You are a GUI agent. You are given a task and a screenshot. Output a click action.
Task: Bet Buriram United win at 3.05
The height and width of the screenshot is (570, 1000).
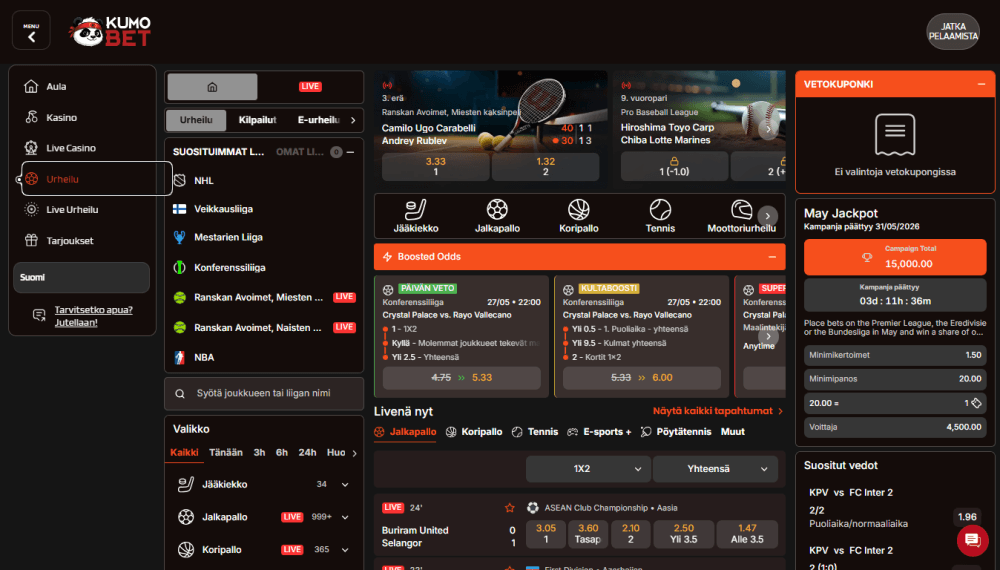546,534
